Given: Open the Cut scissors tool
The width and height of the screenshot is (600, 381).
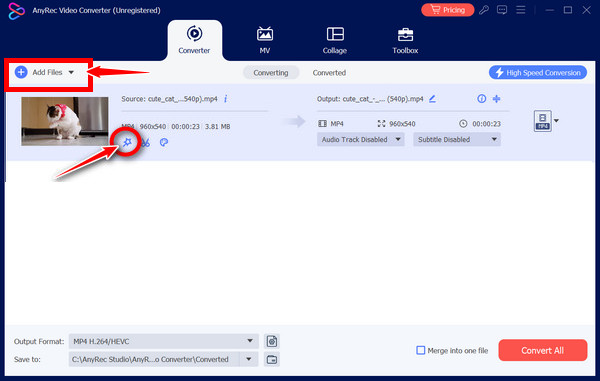Looking at the screenshot, I should coord(146,143).
